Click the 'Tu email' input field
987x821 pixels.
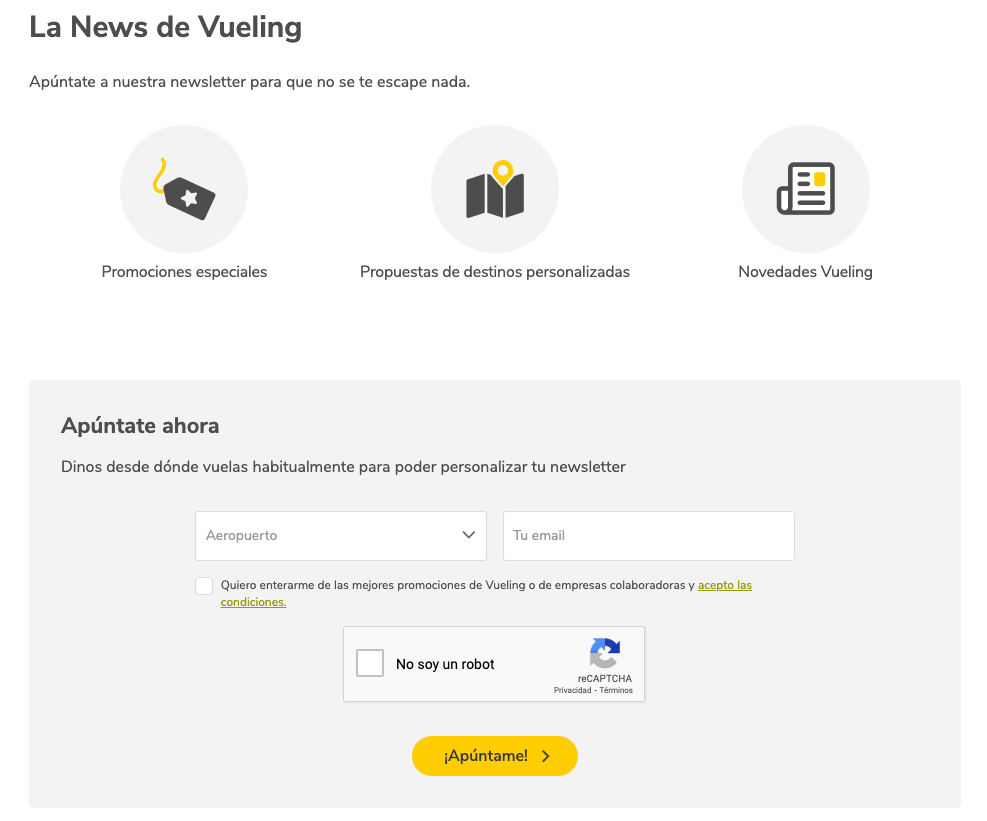[648, 536]
